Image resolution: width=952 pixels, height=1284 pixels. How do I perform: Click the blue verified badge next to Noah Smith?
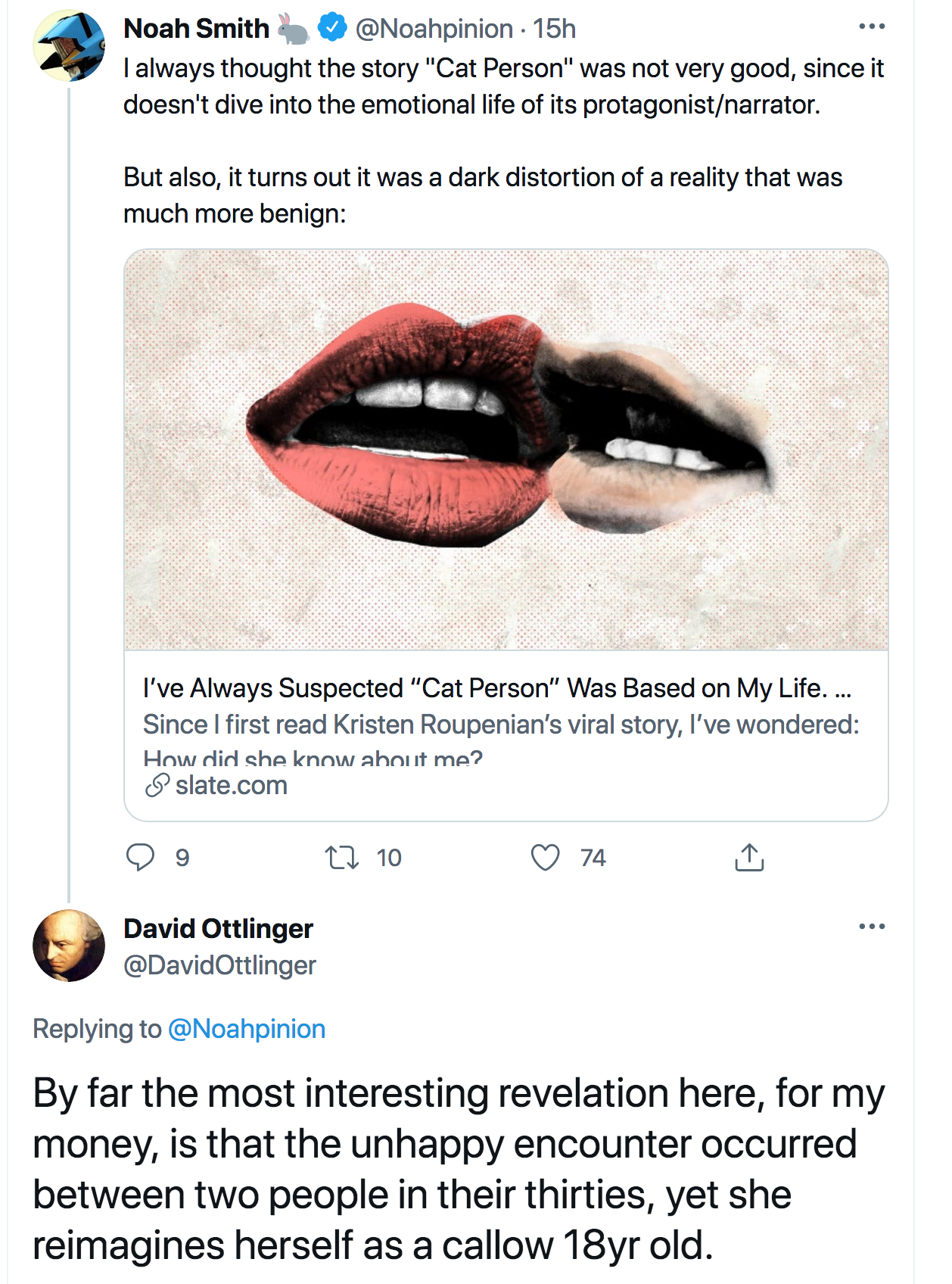[x=331, y=28]
